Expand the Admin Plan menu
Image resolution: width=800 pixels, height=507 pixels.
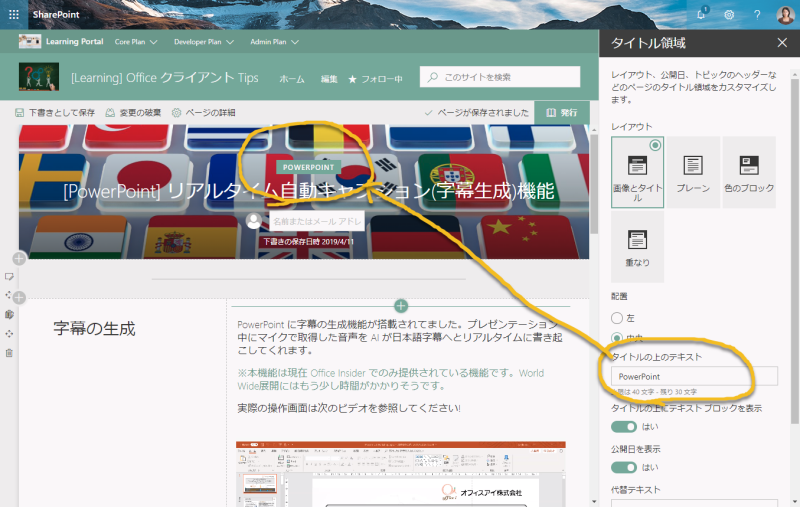pyautogui.click(x=274, y=42)
